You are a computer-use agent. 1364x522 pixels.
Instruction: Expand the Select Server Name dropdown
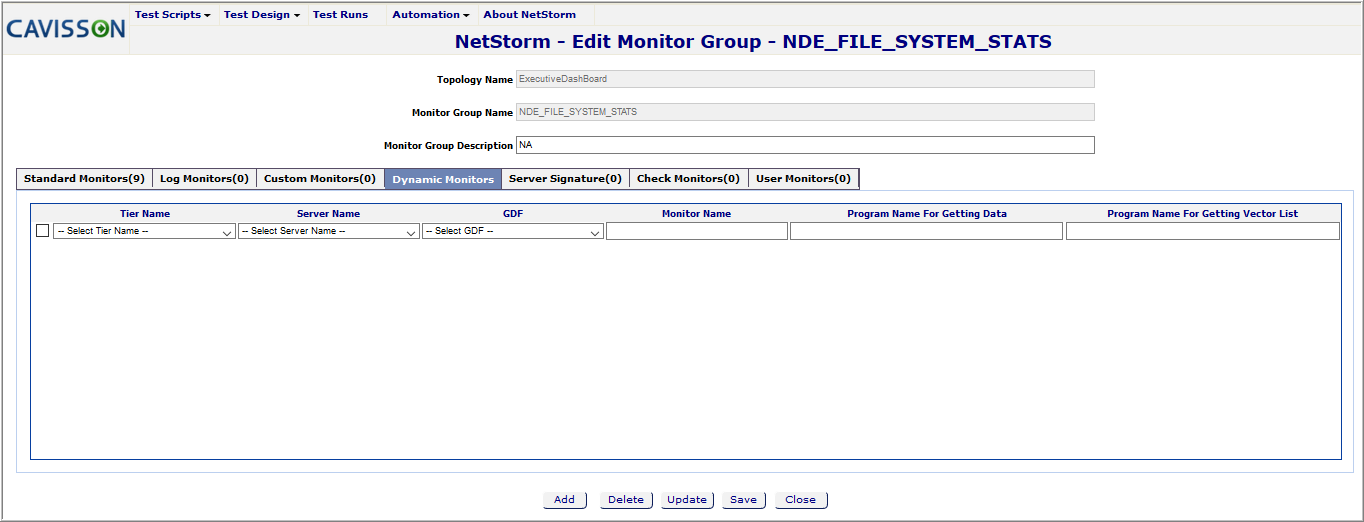[x=328, y=231]
